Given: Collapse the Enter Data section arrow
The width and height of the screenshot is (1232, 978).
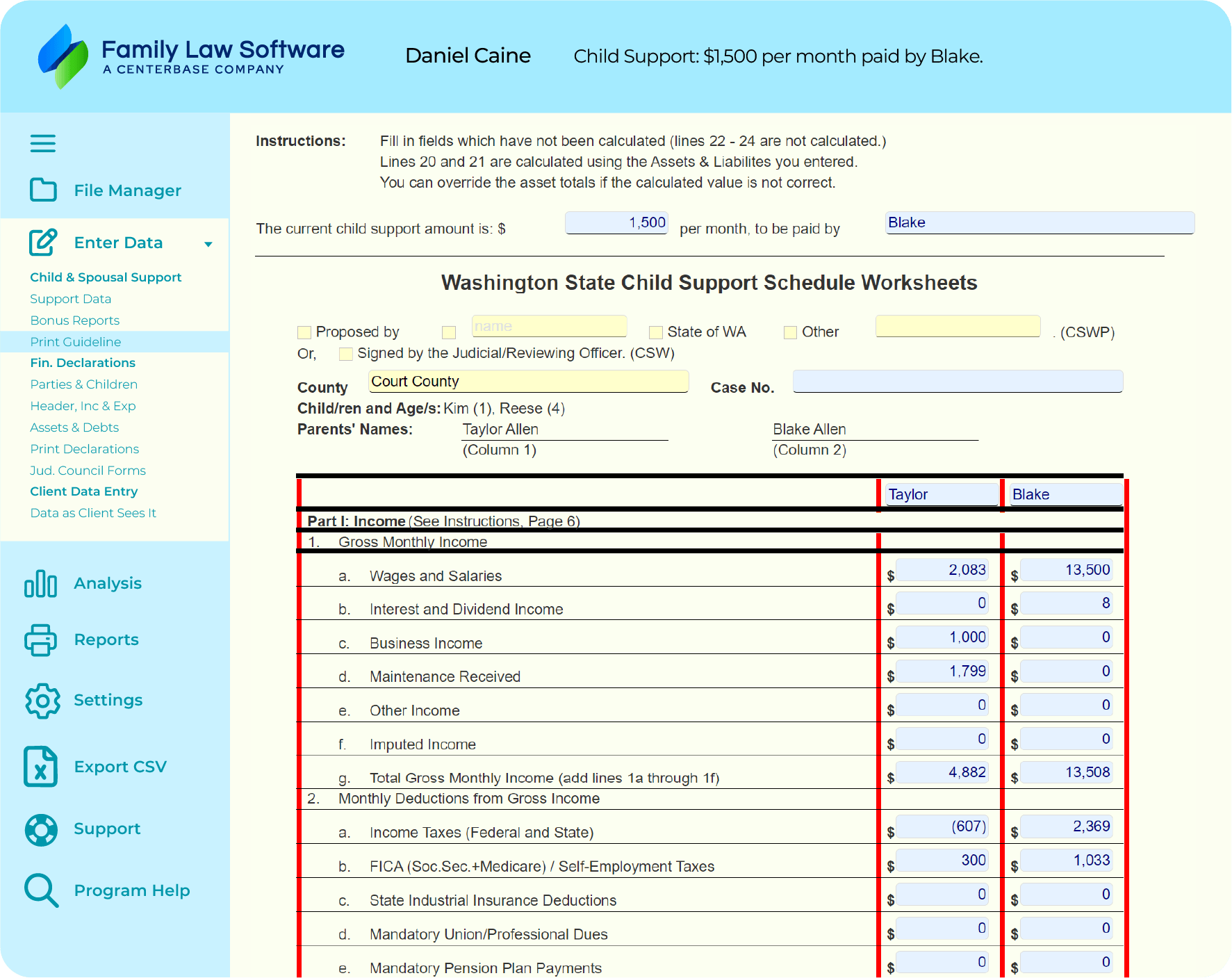Looking at the screenshot, I should [x=208, y=244].
